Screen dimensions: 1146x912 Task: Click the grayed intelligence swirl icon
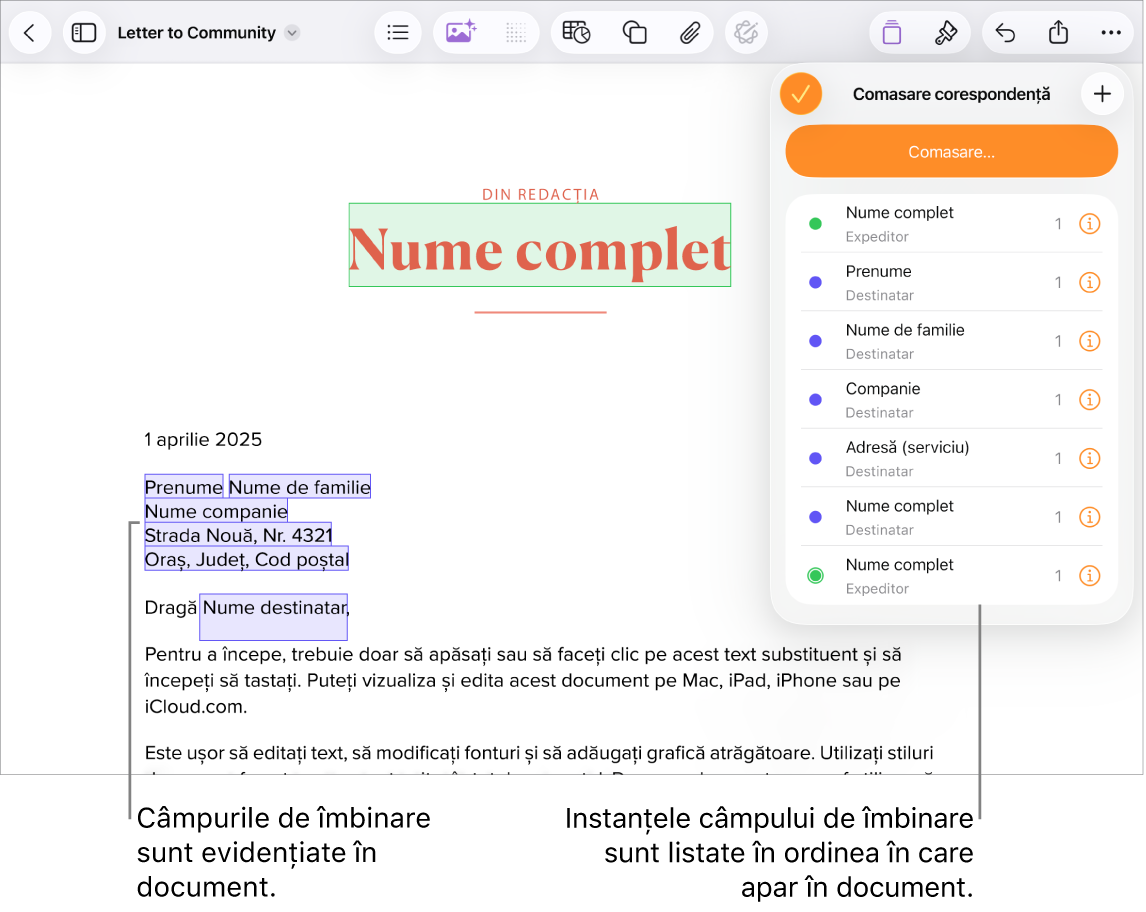tap(746, 33)
